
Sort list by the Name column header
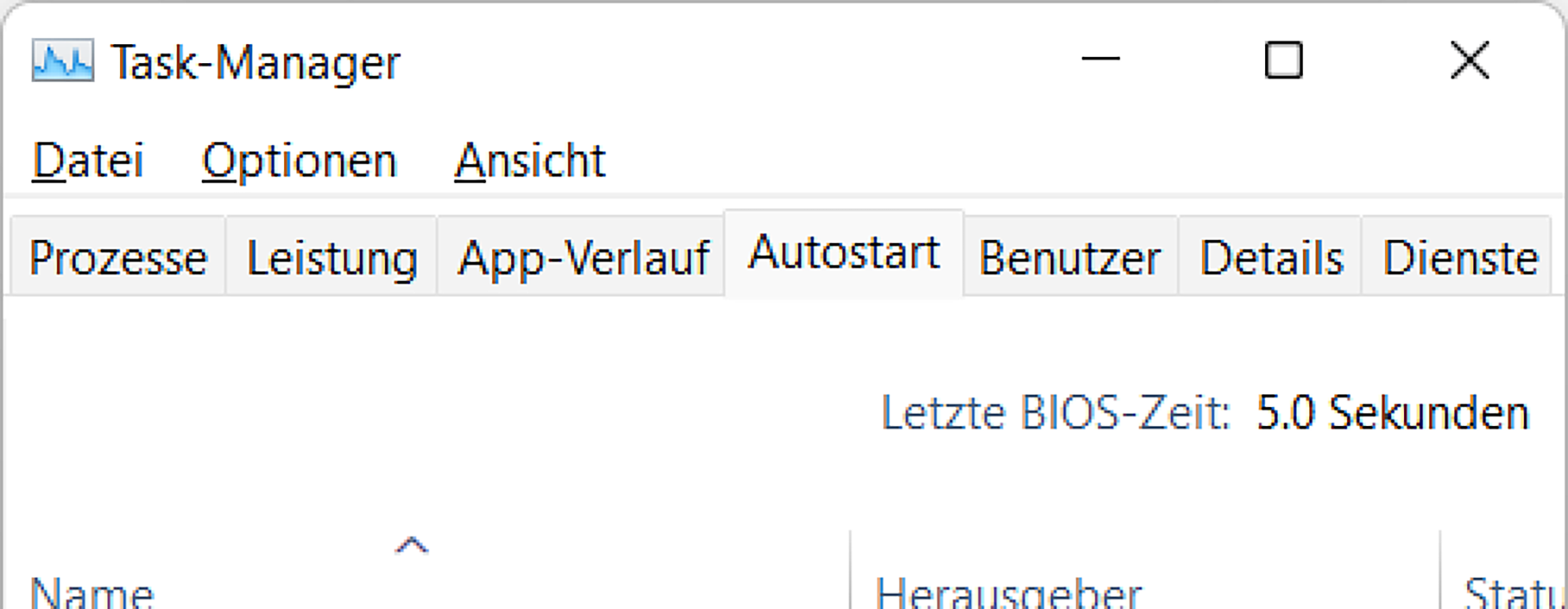click(x=91, y=592)
